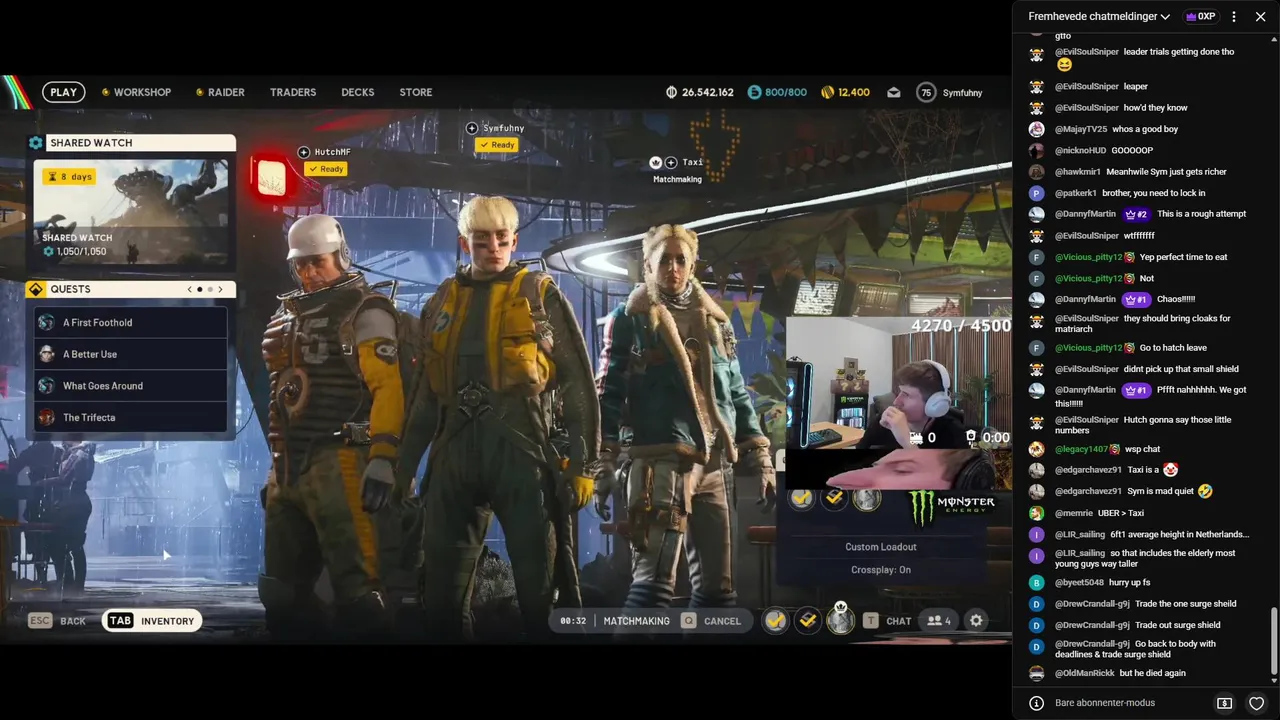
Task: Click HutchMF's Ready status badge
Action: [x=326, y=169]
